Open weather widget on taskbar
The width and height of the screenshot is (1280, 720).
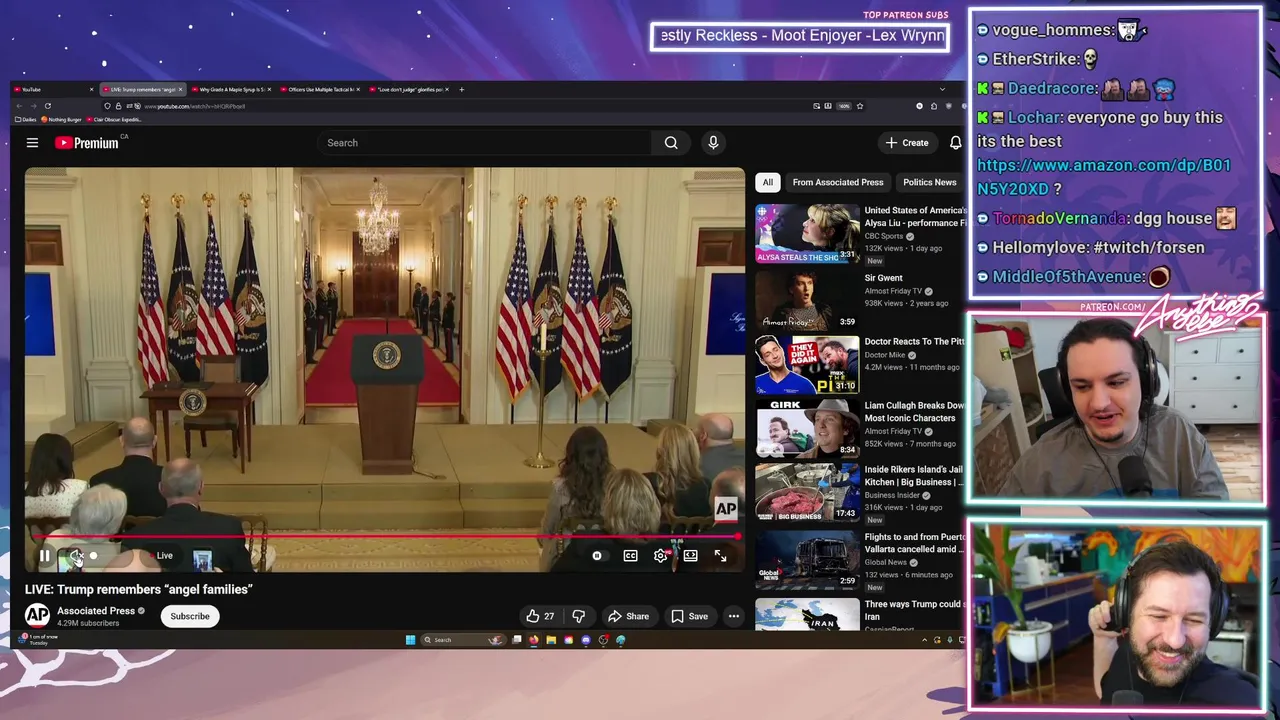pos(38,640)
